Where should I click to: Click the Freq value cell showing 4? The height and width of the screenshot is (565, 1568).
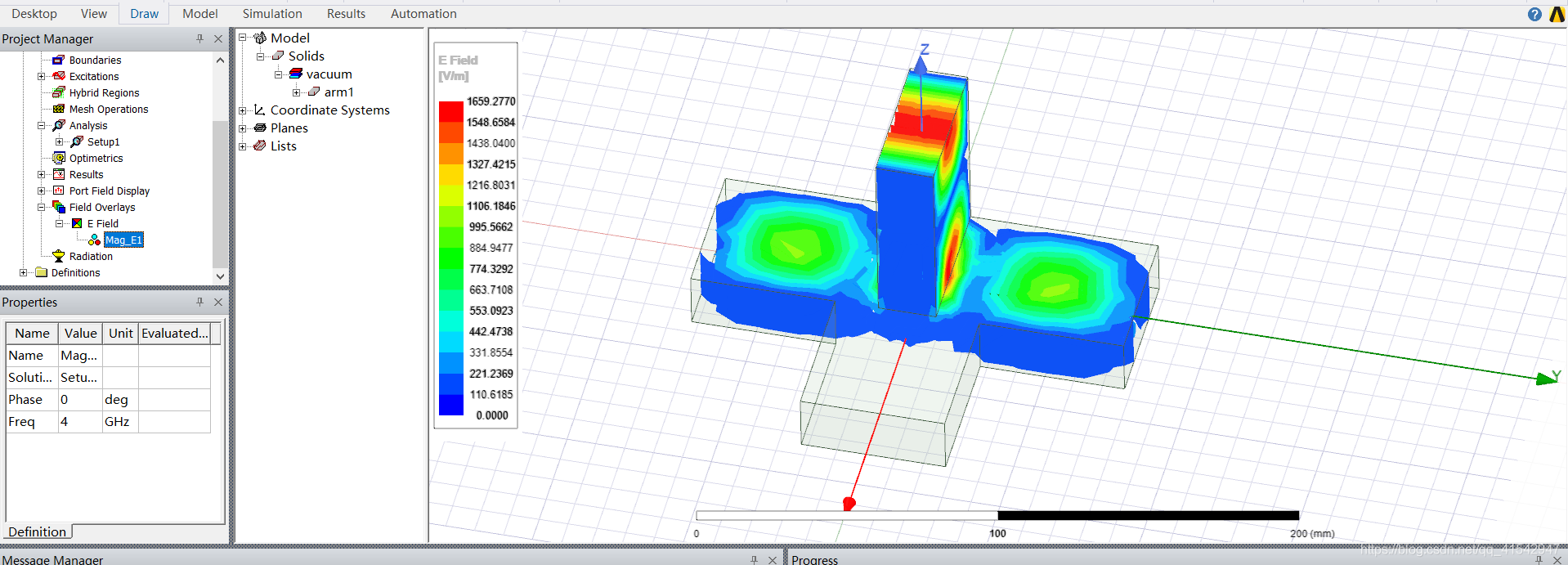coord(79,422)
